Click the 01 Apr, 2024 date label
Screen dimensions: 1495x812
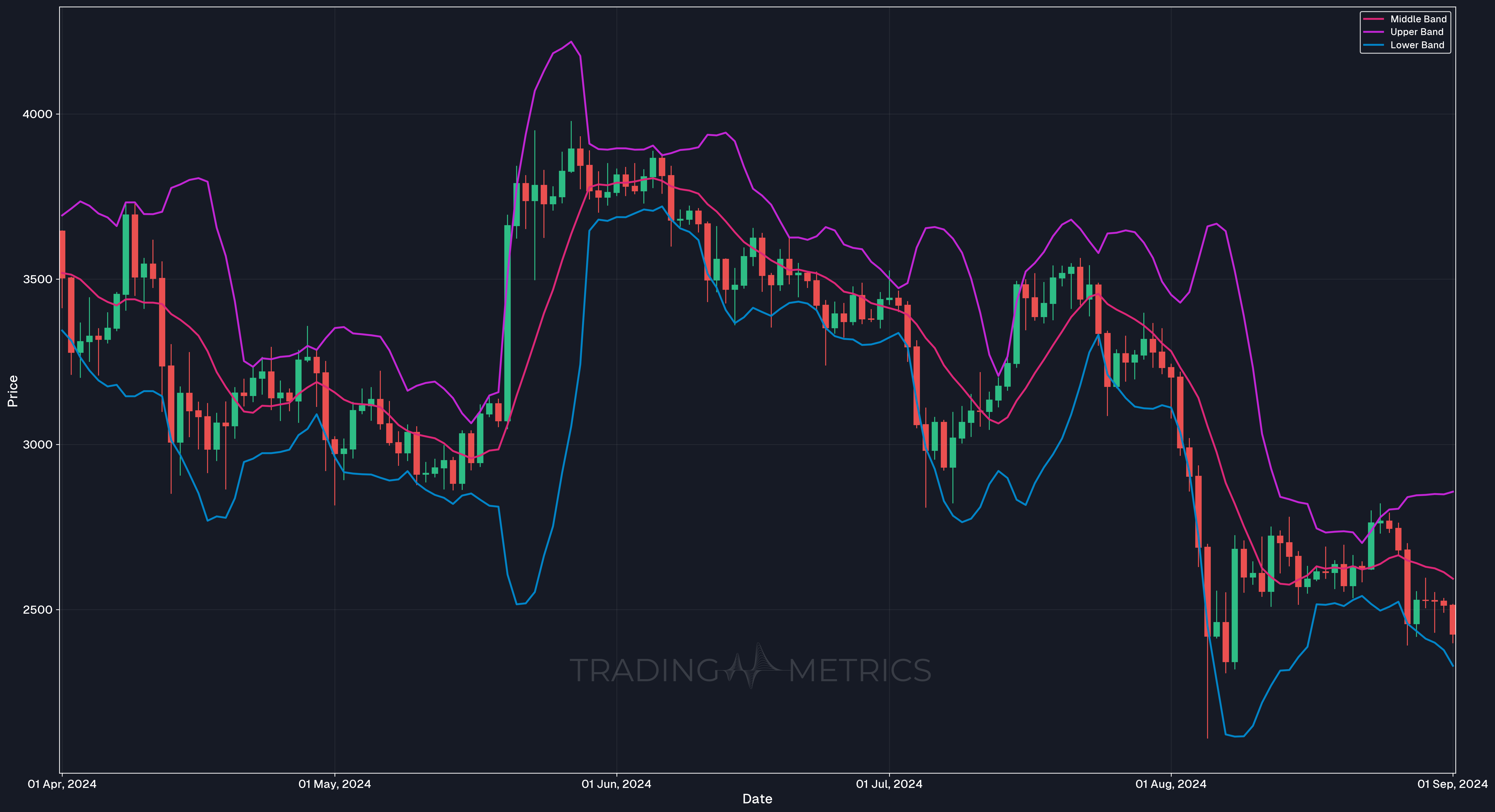coord(62,784)
